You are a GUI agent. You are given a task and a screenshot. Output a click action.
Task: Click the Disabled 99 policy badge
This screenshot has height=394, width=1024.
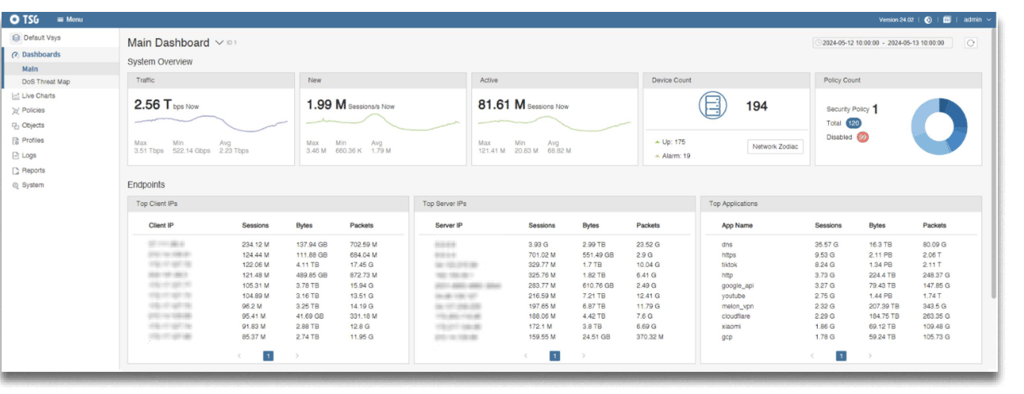click(x=862, y=137)
